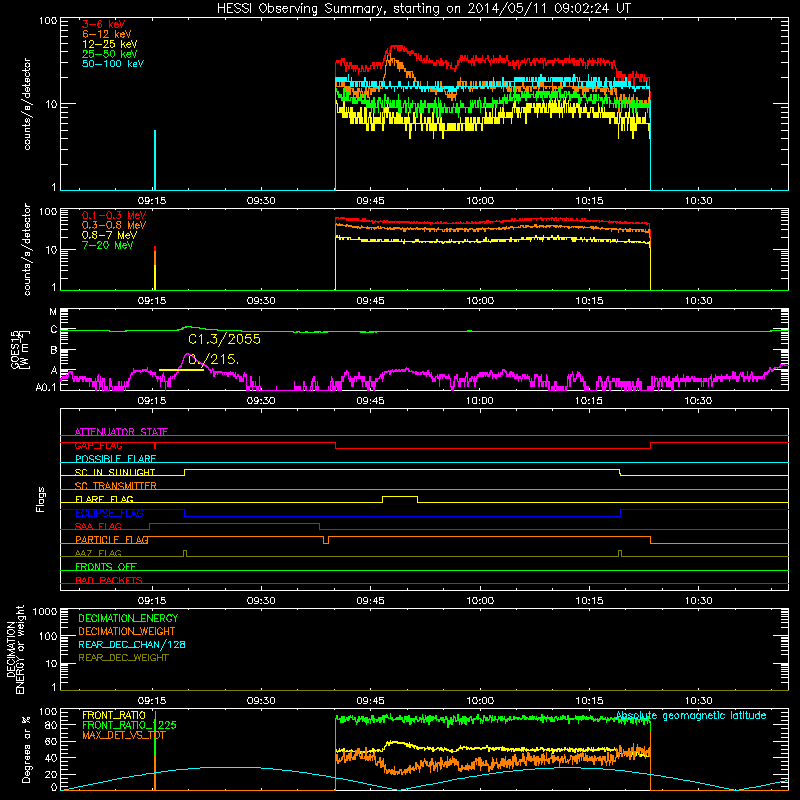
Task: Click the yellow FRONT_RATIO legend label
Action: pos(114,715)
